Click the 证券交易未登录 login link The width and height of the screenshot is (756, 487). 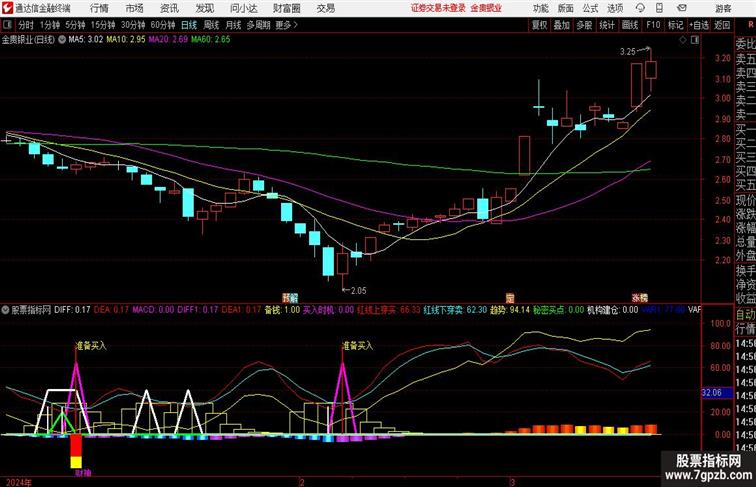click(438, 8)
